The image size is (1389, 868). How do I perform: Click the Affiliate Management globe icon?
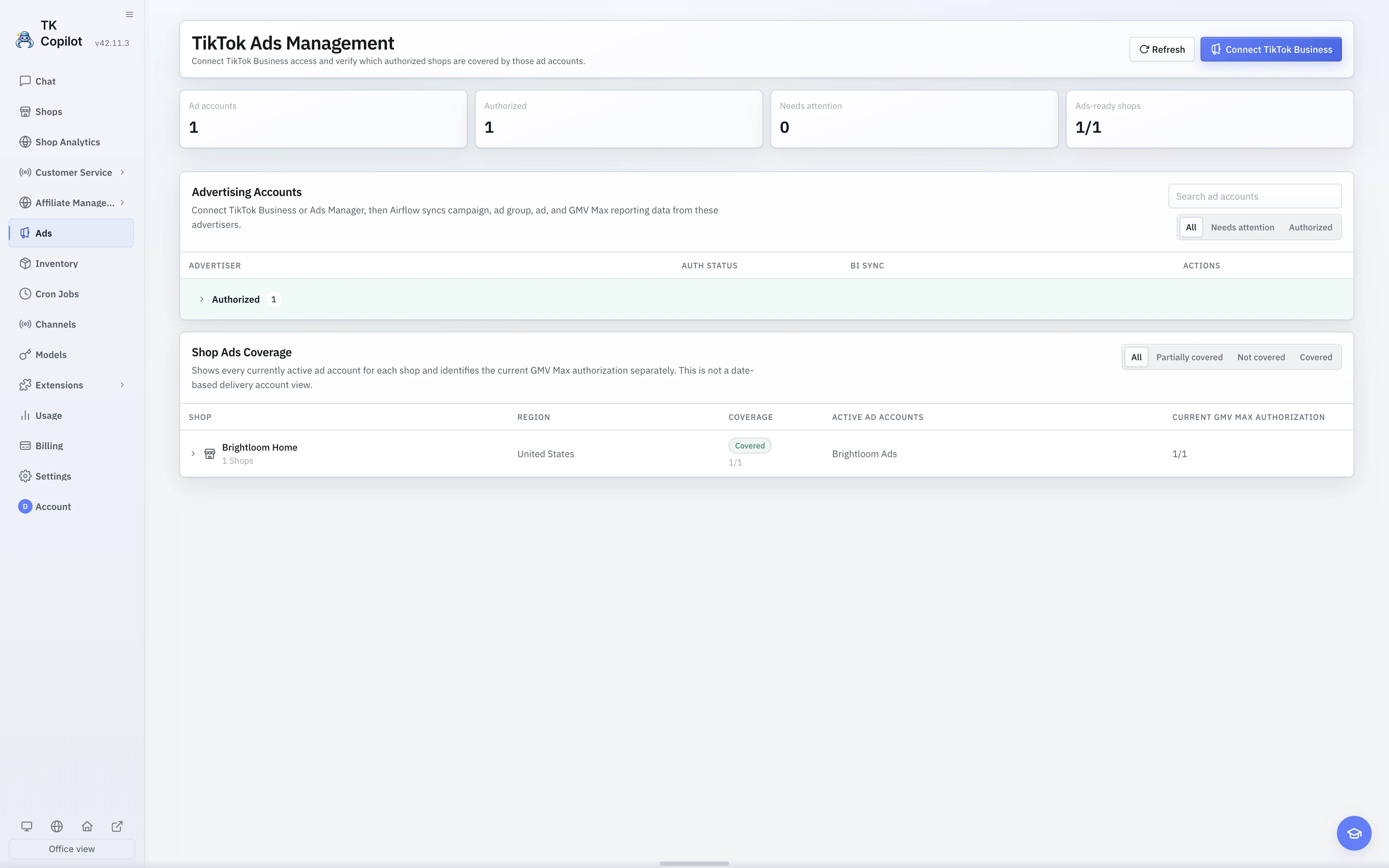pos(25,203)
